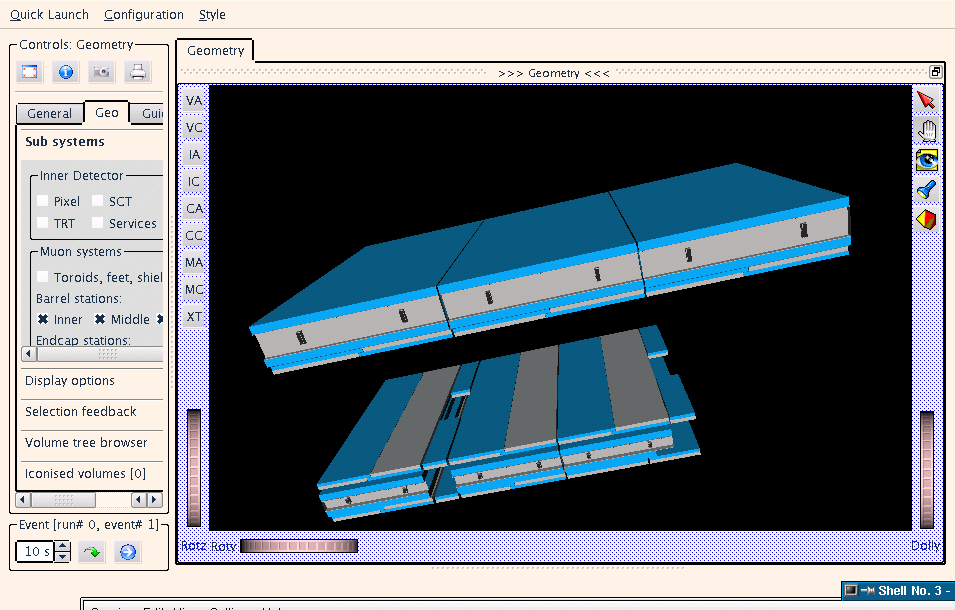955x610 pixels.
Task: Activate the hand view-mode tool
Action: 926,130
